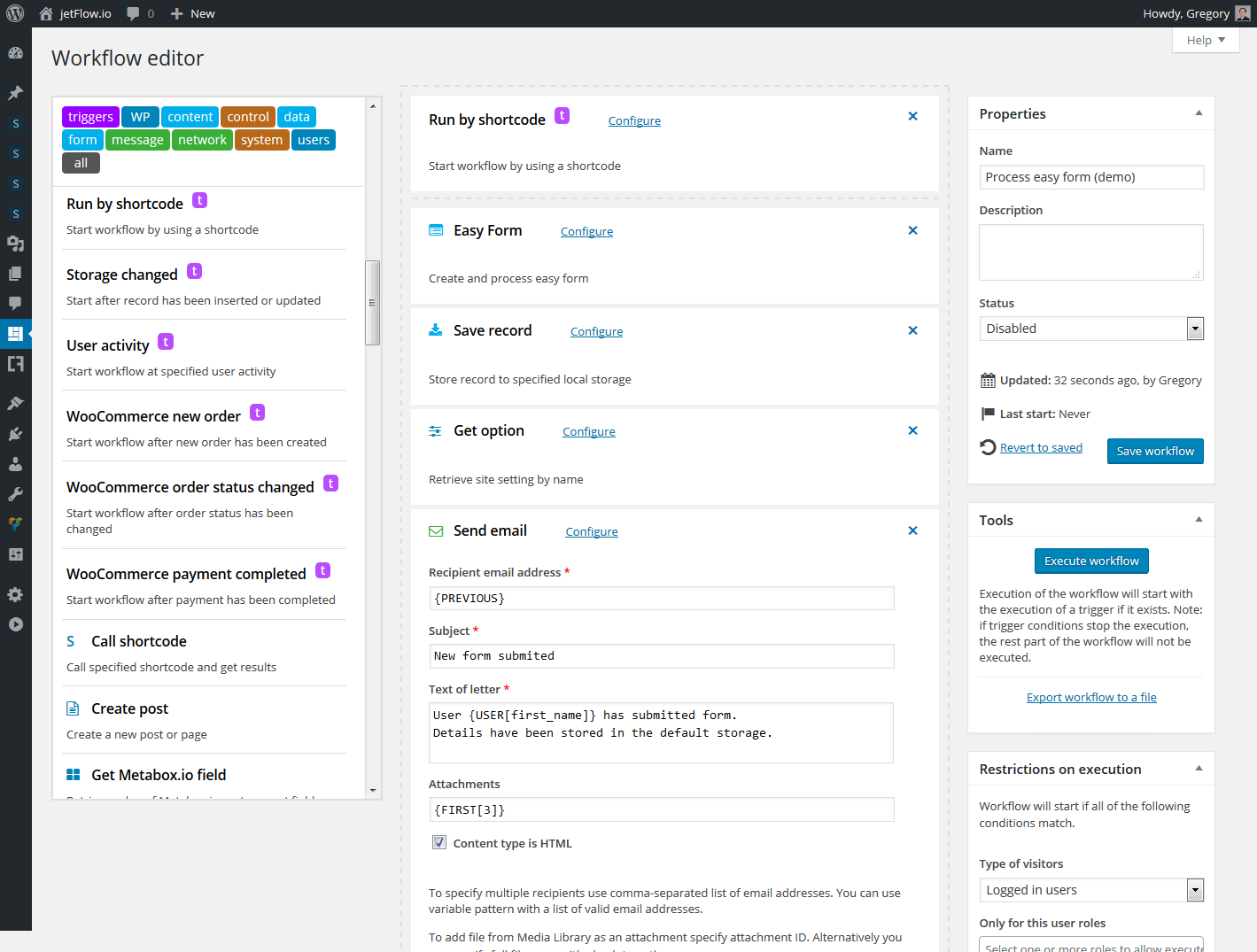The image size is (1257, 952).
Task: Toggle the Content type is HTML checkbox
Action: (439, 843)
